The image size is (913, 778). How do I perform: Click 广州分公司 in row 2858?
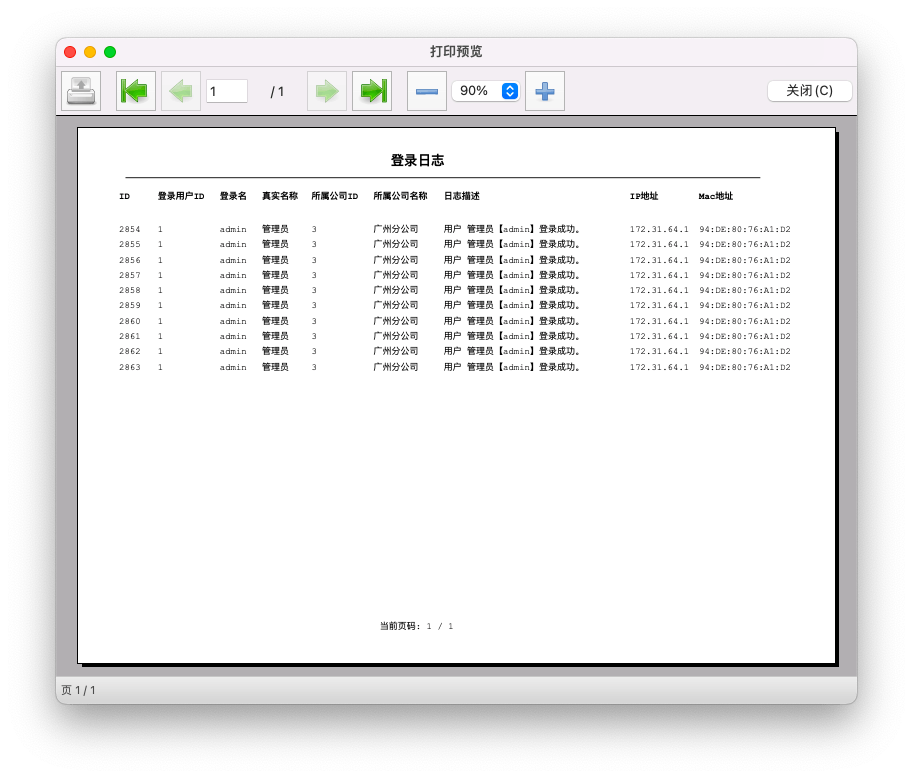click(x=396, y=291)
